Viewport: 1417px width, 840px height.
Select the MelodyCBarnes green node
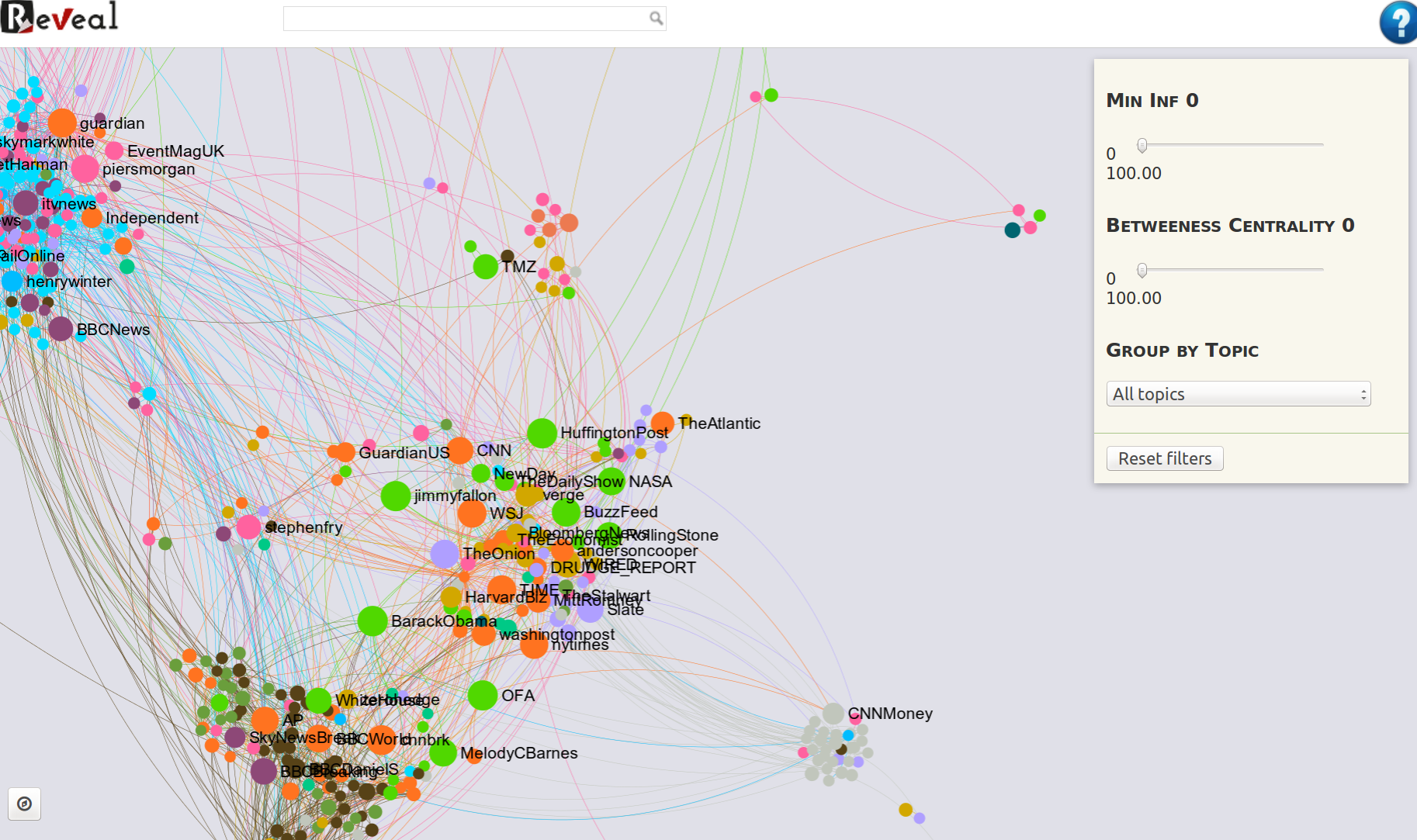pyautogui.click(x=443, y=752)
